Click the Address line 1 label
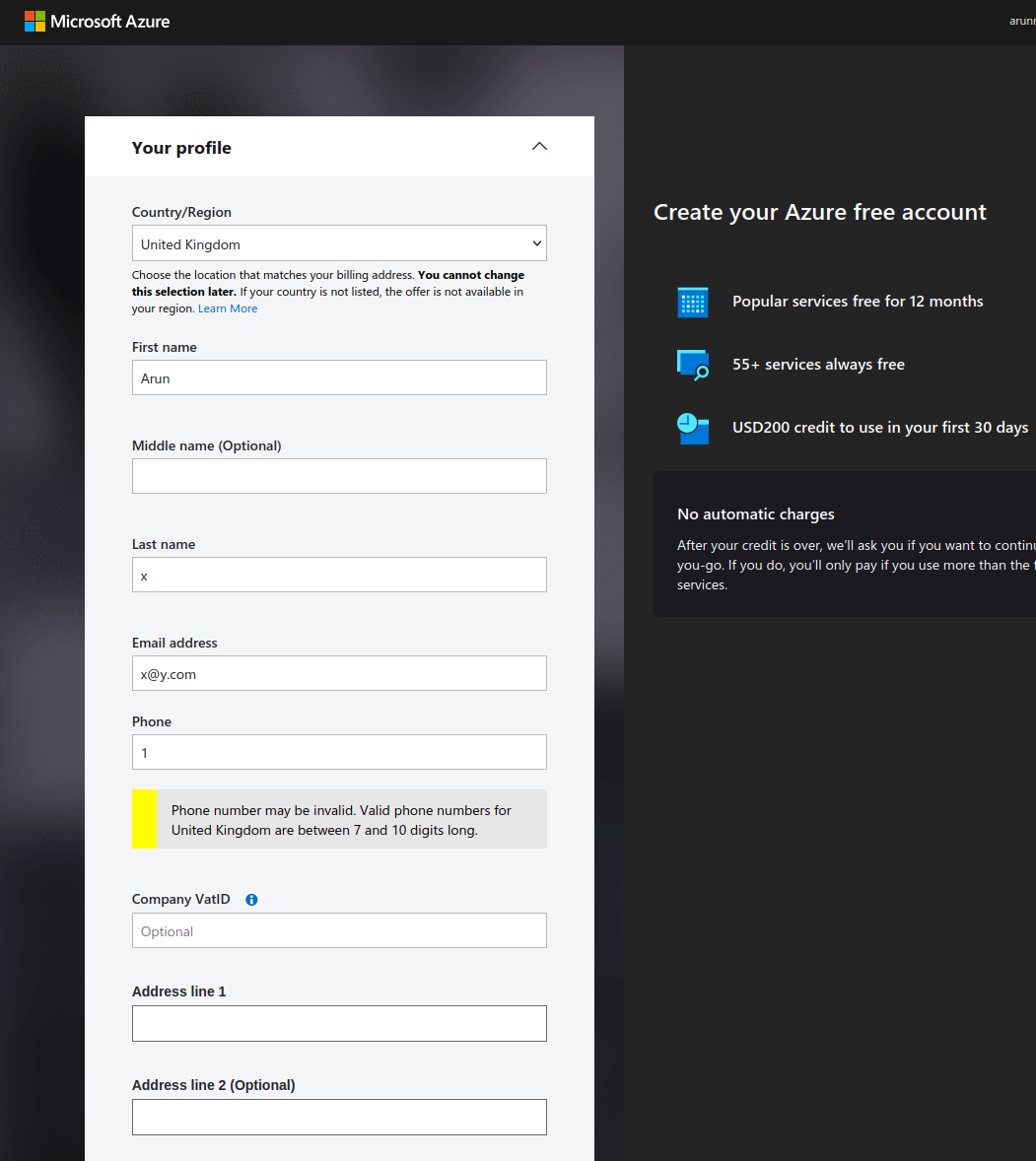 coord(179,991)
